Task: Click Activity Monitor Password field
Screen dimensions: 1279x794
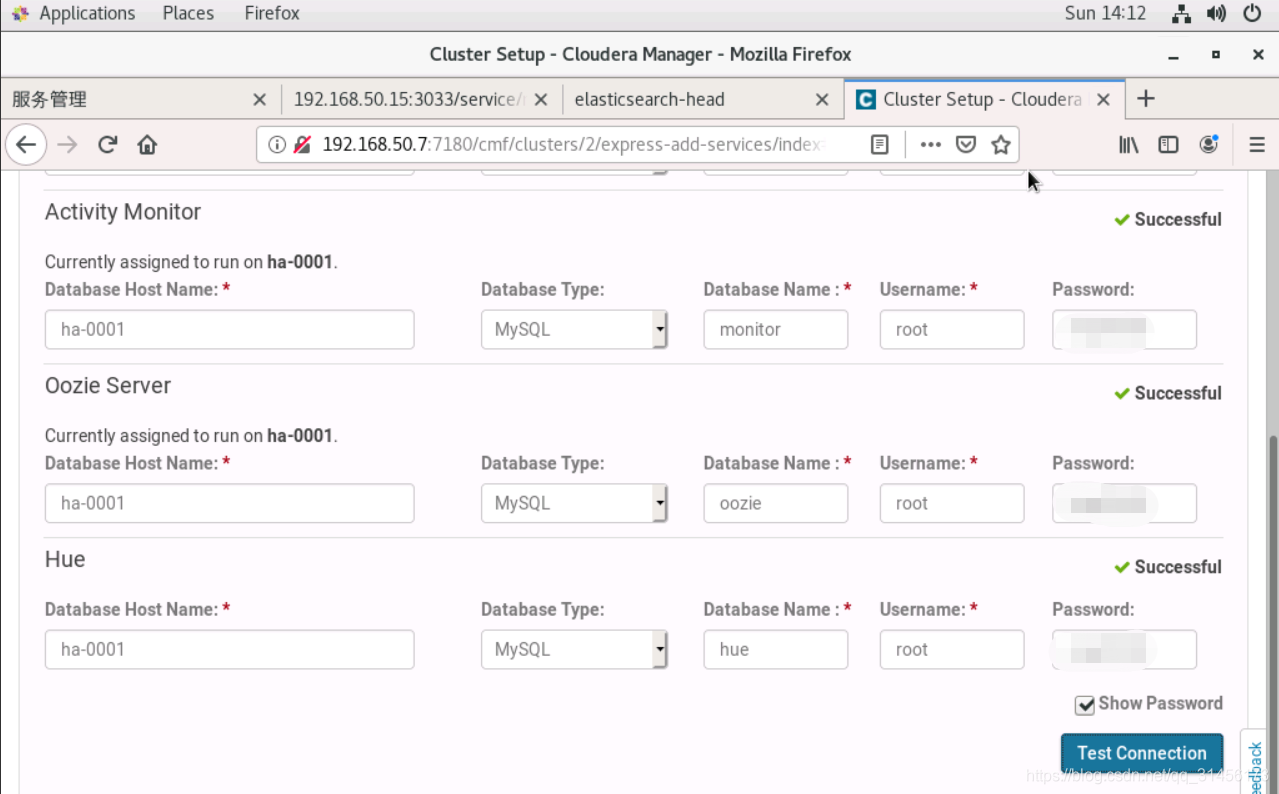Action: (1125, 329)
